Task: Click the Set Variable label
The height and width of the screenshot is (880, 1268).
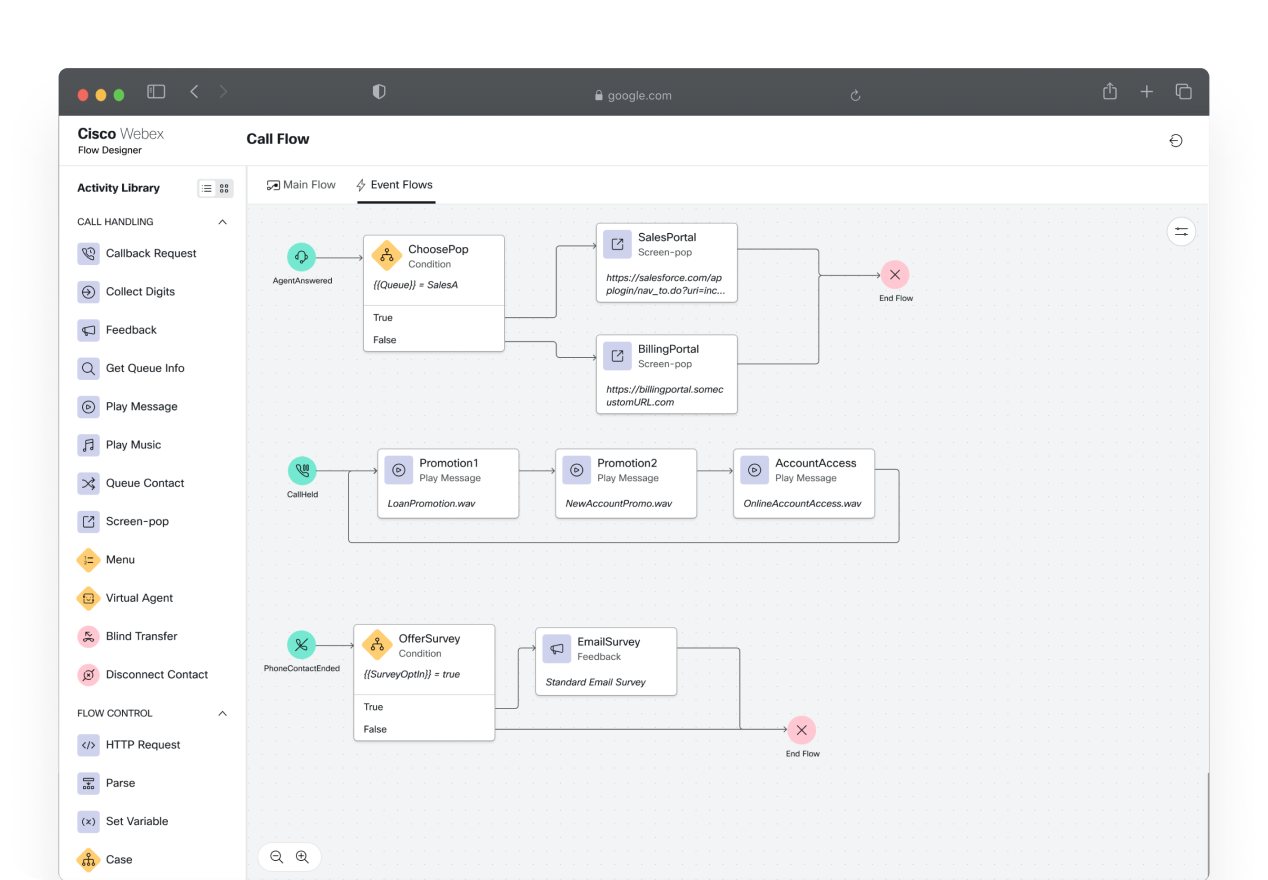Action: (x=137, y=821)
